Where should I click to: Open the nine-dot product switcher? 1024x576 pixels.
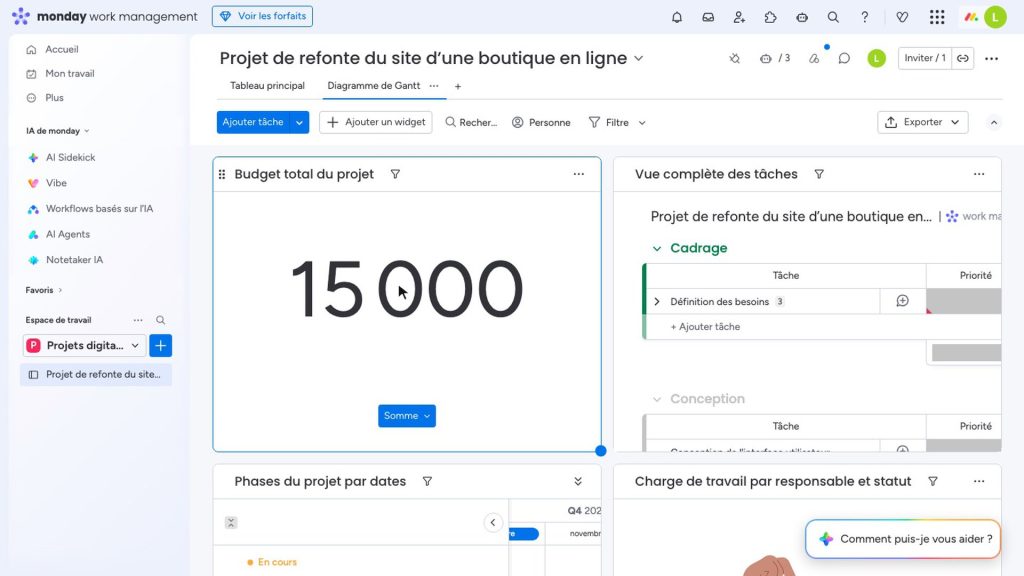coord(937,17)
